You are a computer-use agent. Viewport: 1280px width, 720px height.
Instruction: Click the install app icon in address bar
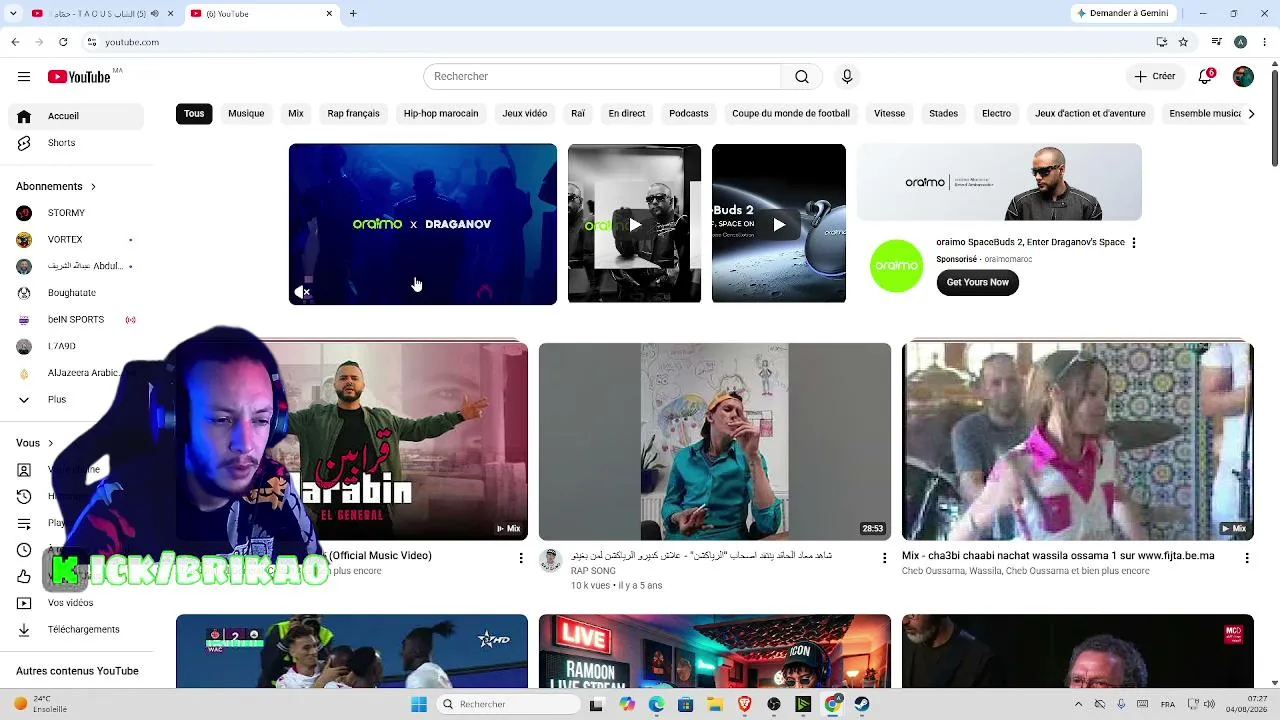click(x=1161, y=42)
